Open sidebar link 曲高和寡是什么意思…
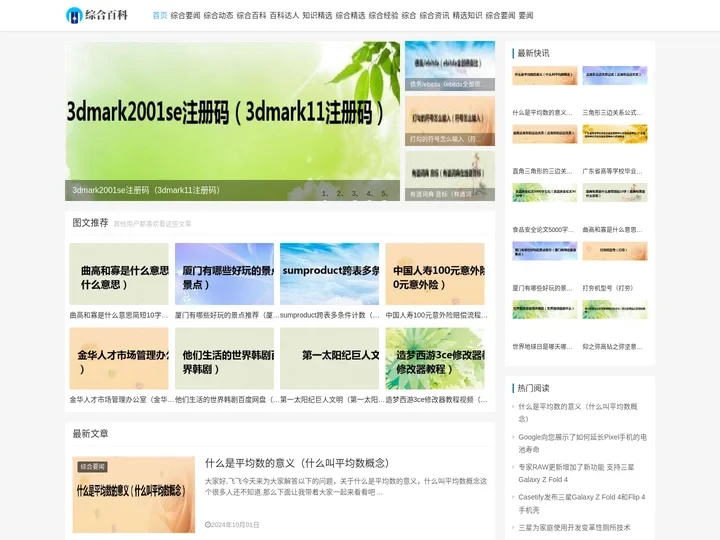Image resolution: width=720 pixels, height=540 pixels. [x=613, y=230]
